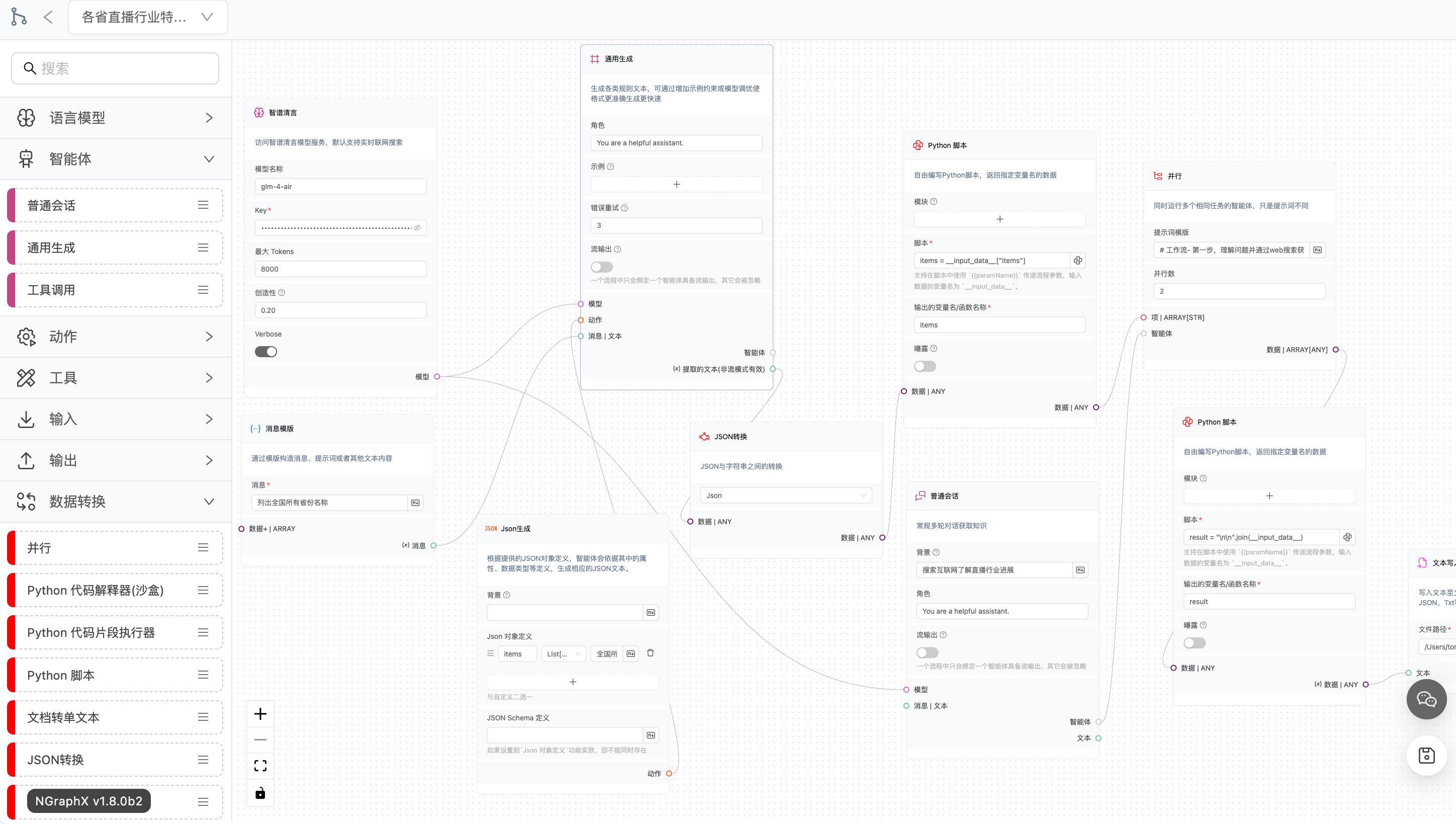Expand the 语言模型 category
Viewport: 1456px width, 824px height.
pyautogui.click(x=115, y=118)
